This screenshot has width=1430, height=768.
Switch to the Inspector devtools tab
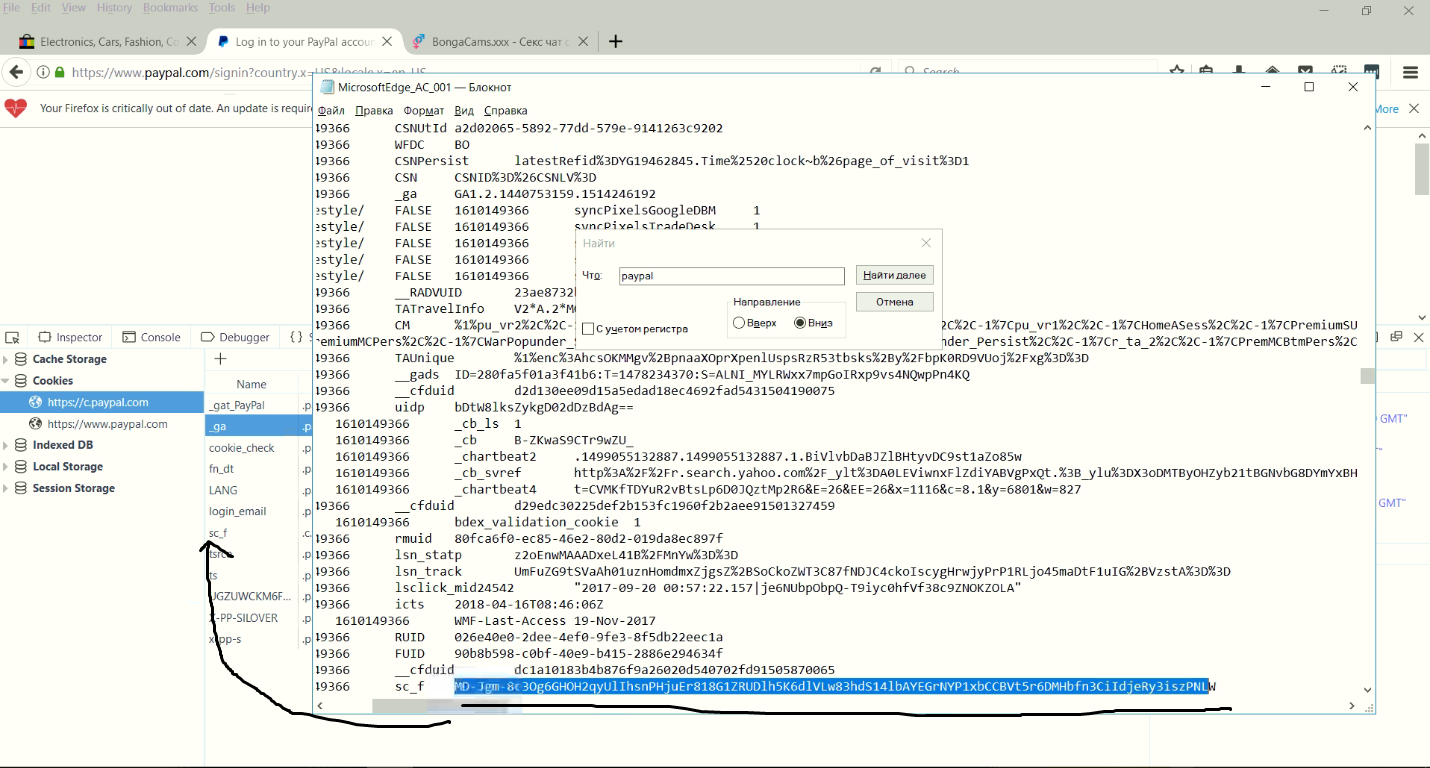click(70, 337)
